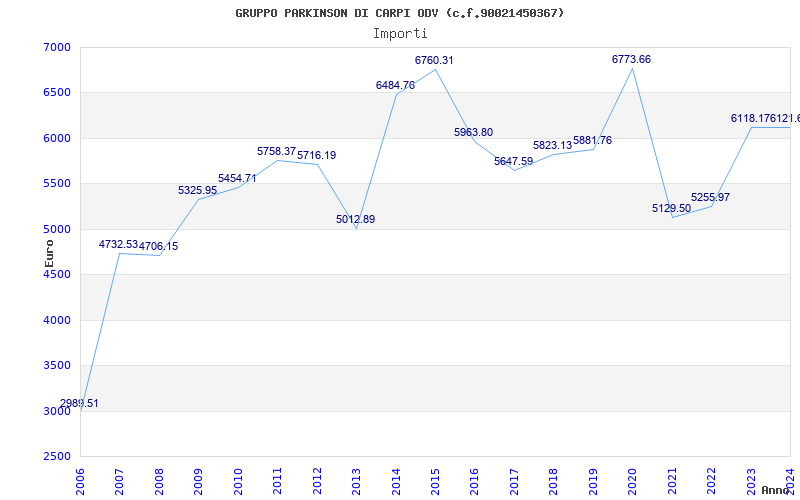Click the x-axis year 2006

pyautogui.click(x=80, y=483)
